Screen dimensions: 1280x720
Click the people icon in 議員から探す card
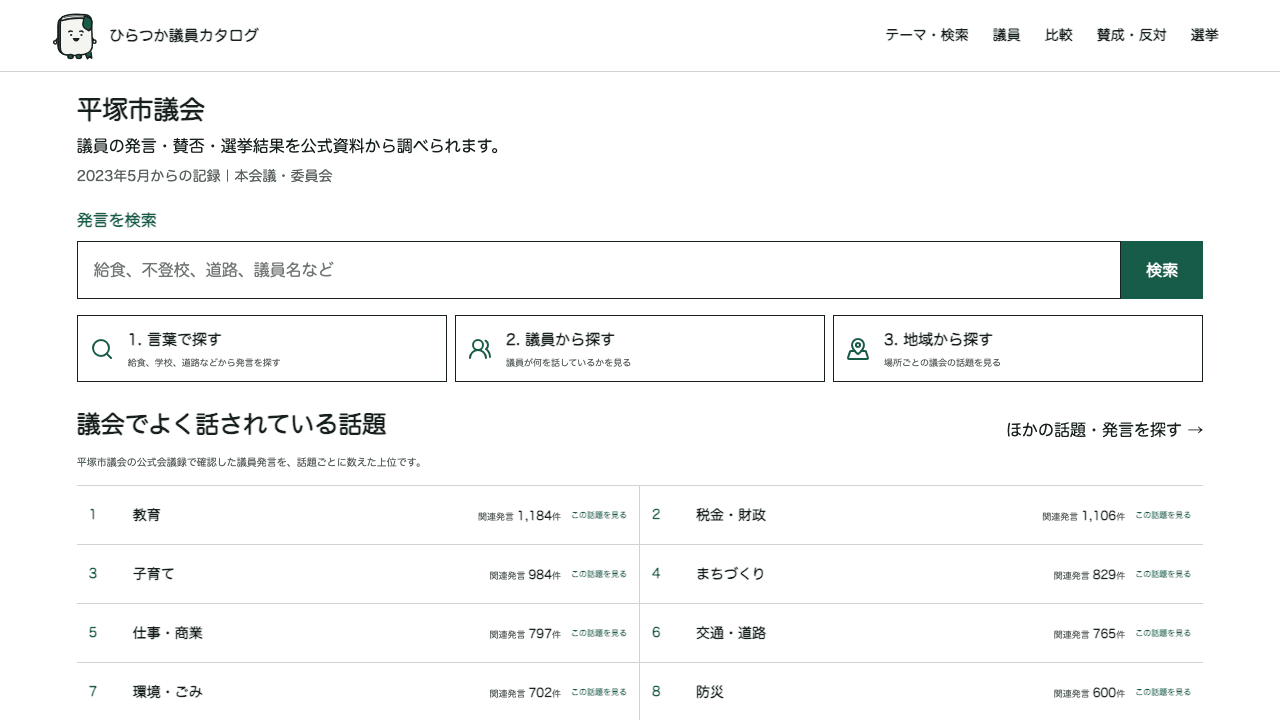click(480, 349)
